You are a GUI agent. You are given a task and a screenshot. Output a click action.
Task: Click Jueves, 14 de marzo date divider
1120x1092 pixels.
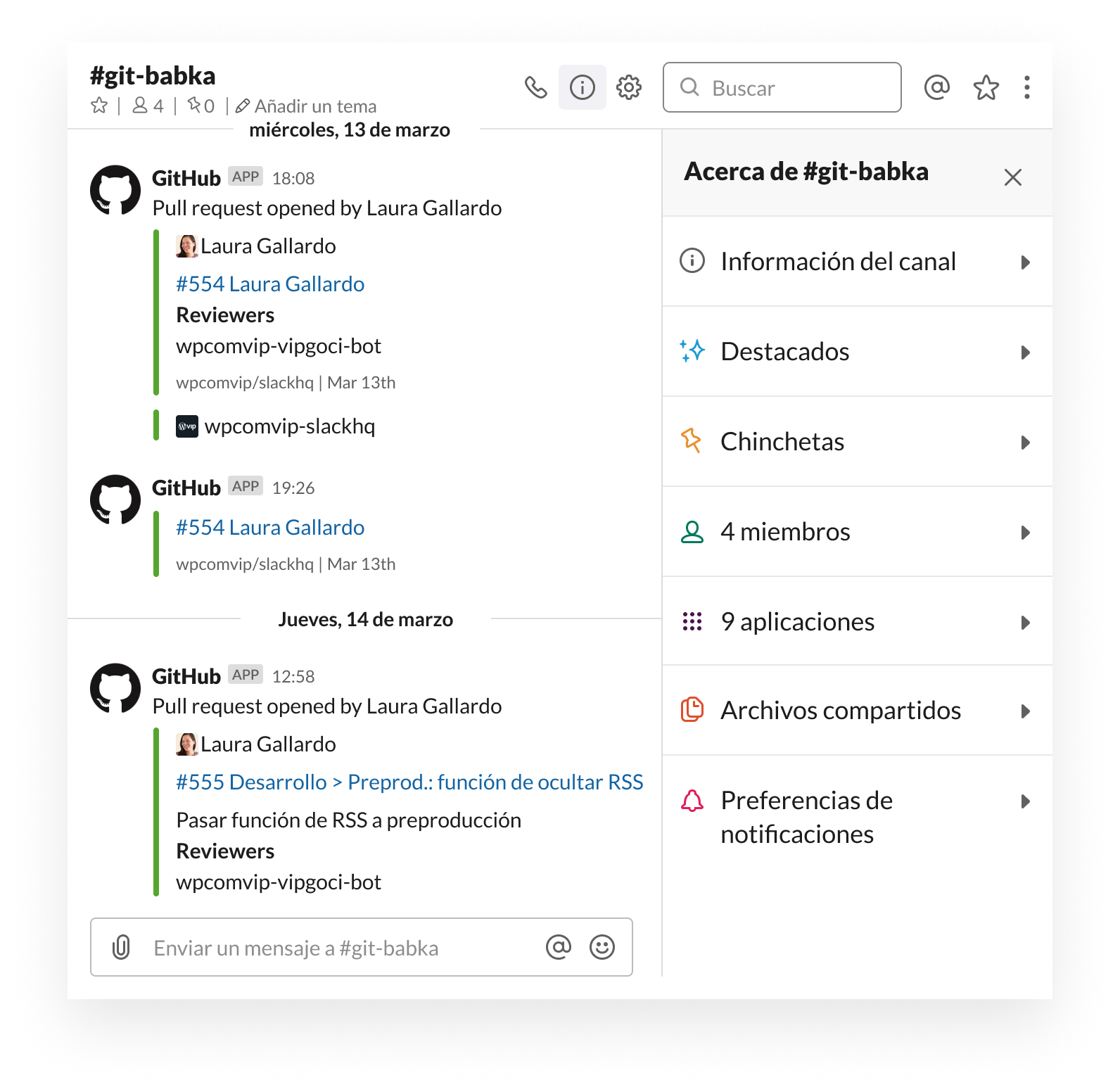pos(366,620)
